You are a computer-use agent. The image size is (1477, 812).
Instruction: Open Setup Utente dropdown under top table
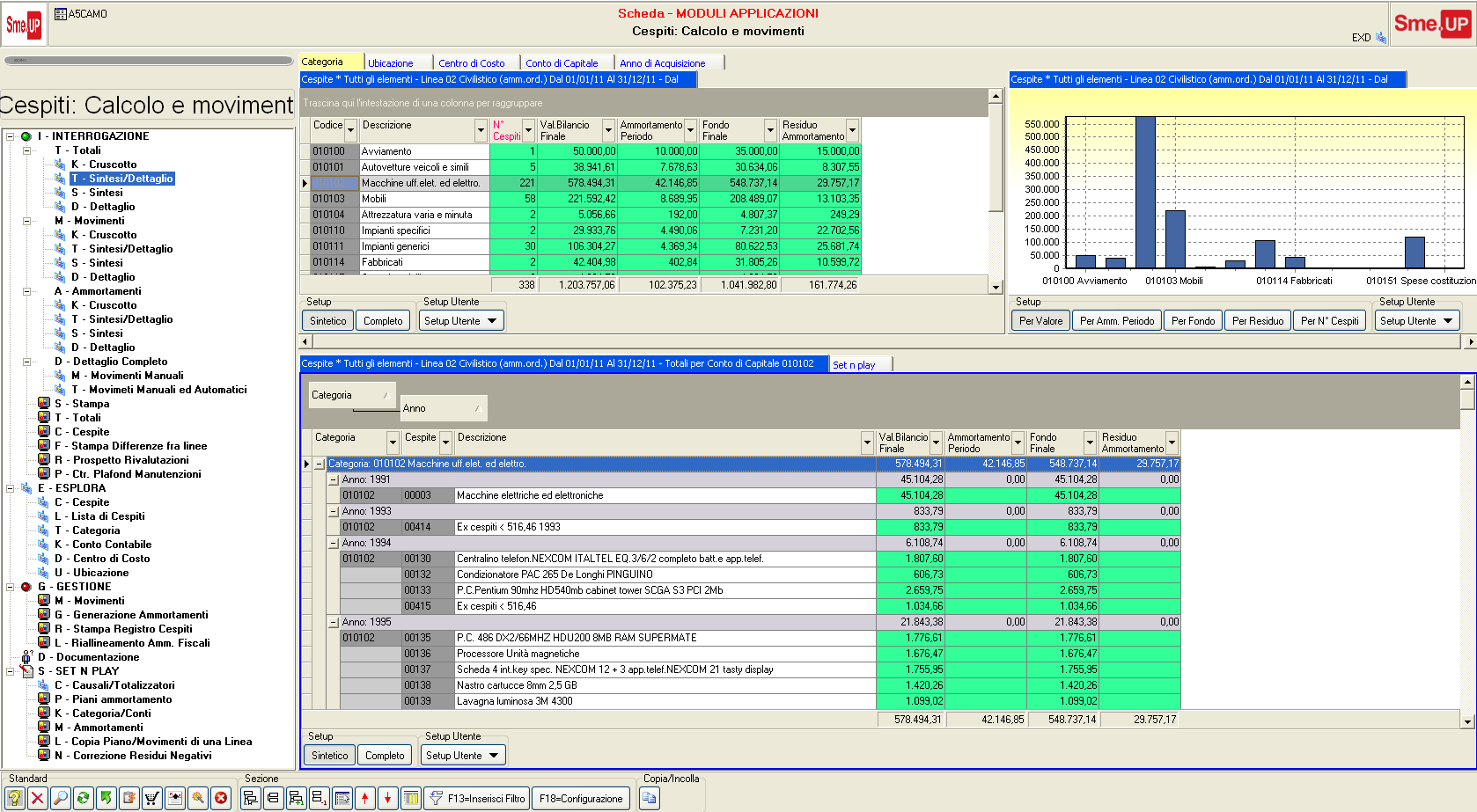(x=461, y=321)
